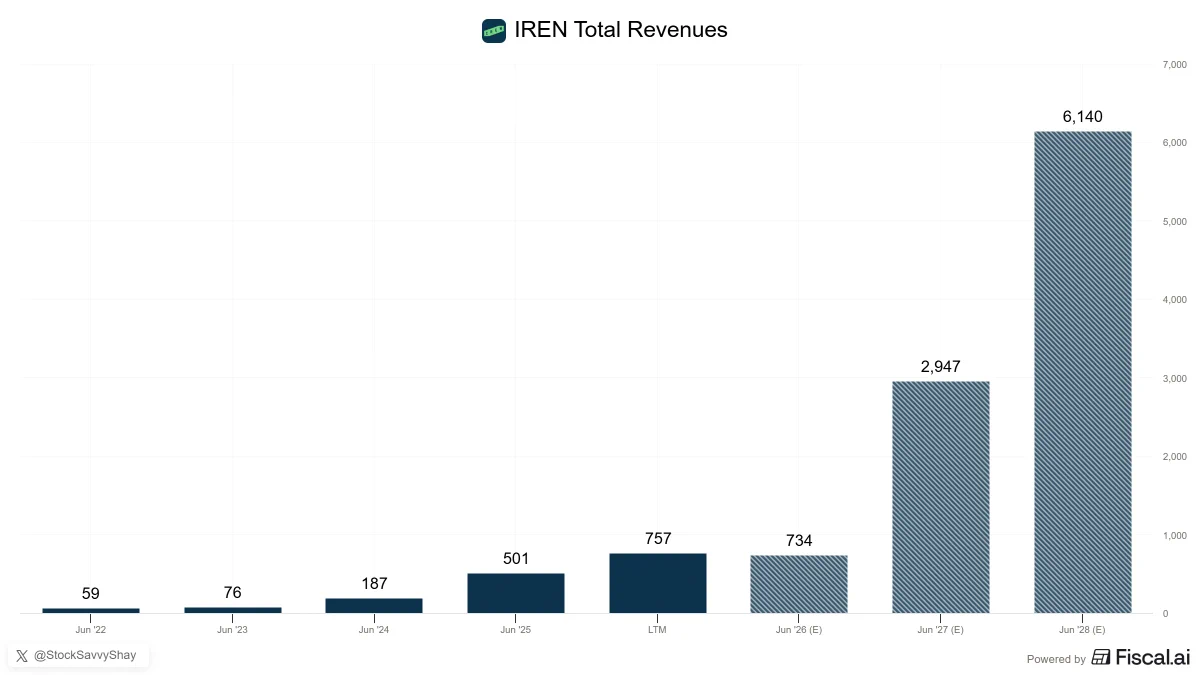Select the hatched Jun '26 (E) bar
The height and width of the screenshot is (675, 1200).
point(799,584)
